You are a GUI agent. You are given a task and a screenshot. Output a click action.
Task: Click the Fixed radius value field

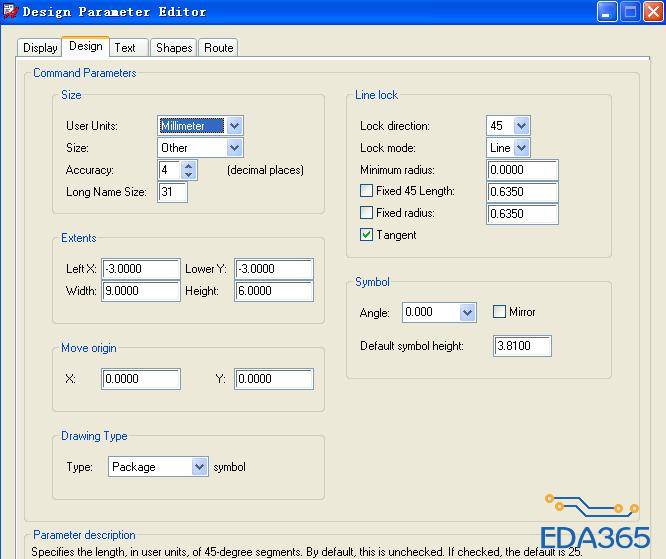(x=522, y=214)
